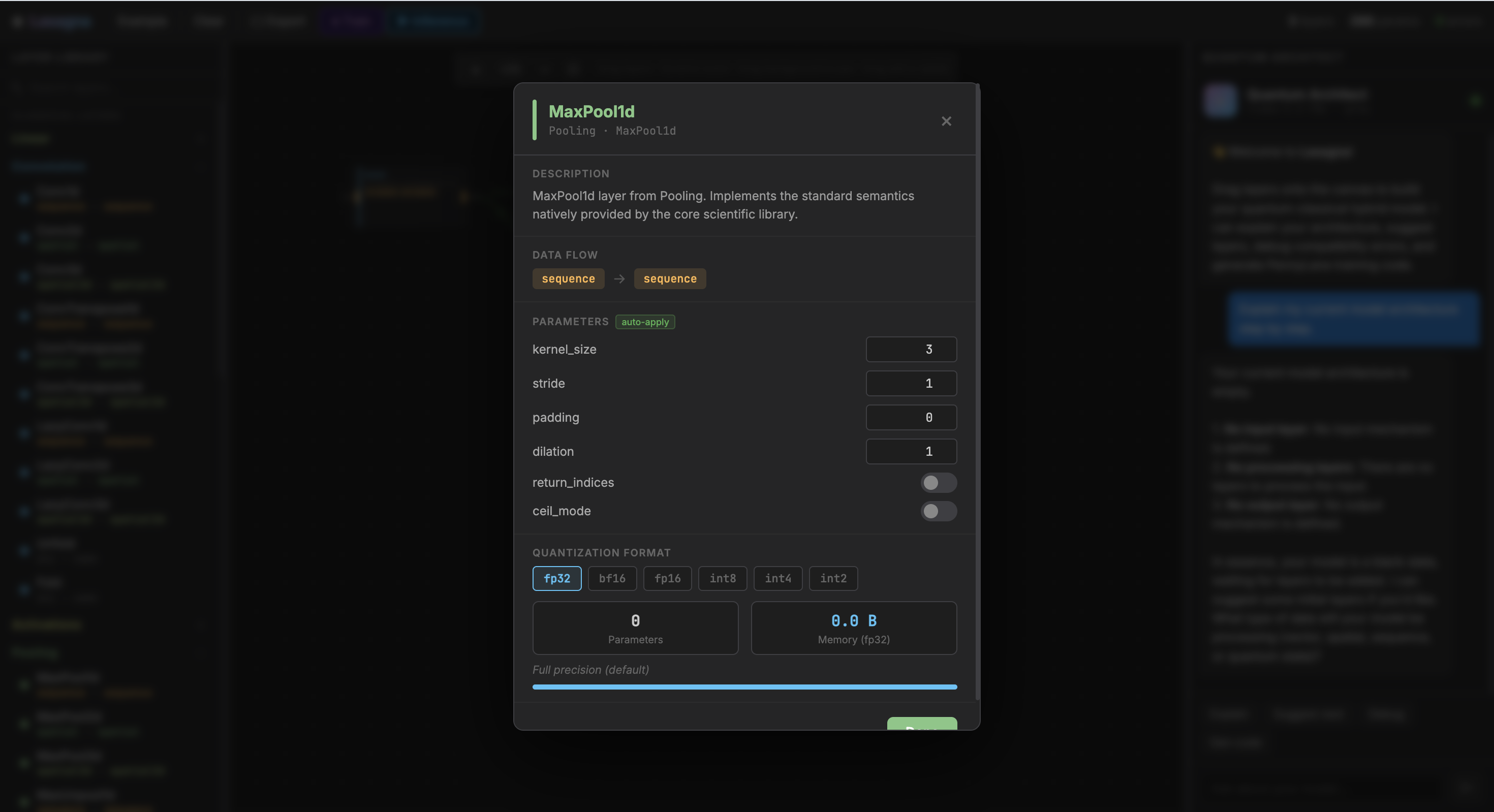Set quantization to int2
The image size is (1494, 812).
[833, 578]
